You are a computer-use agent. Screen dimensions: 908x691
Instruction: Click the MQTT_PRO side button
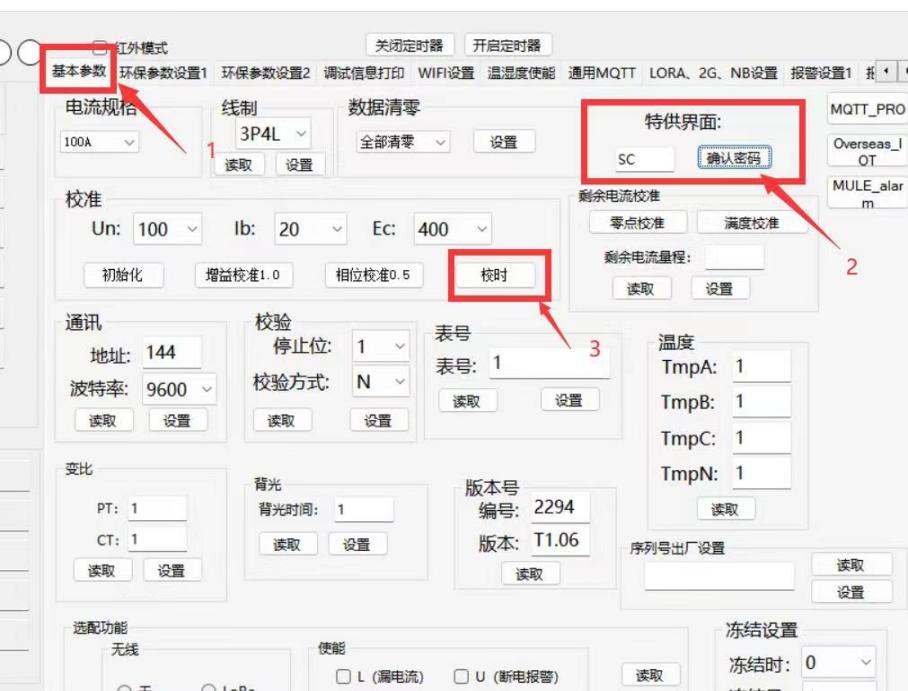867,109
